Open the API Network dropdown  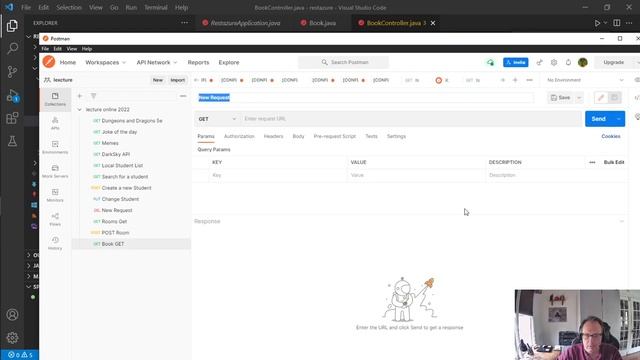pyautogui.click(x=157, y=62)
